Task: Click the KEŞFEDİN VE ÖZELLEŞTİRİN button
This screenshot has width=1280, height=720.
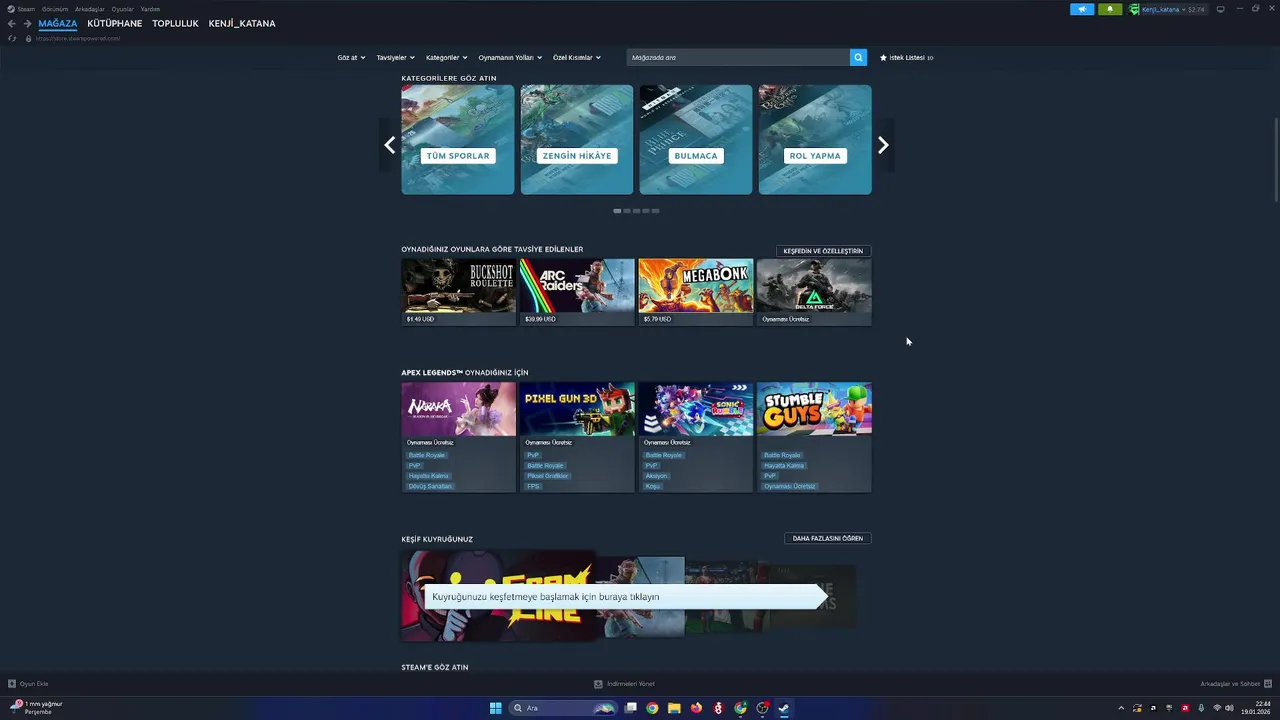Action: click(823, 251)
